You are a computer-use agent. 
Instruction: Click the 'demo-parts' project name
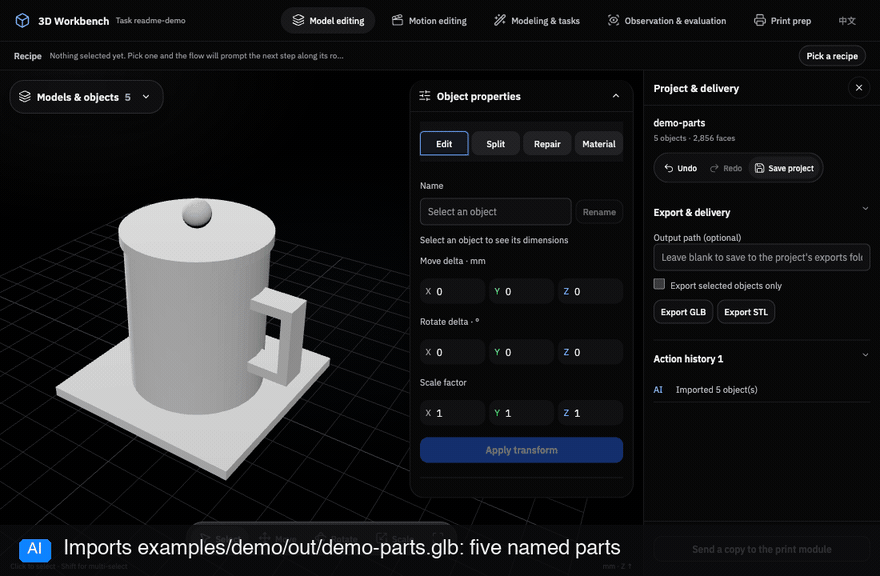(x=679, y=123)
